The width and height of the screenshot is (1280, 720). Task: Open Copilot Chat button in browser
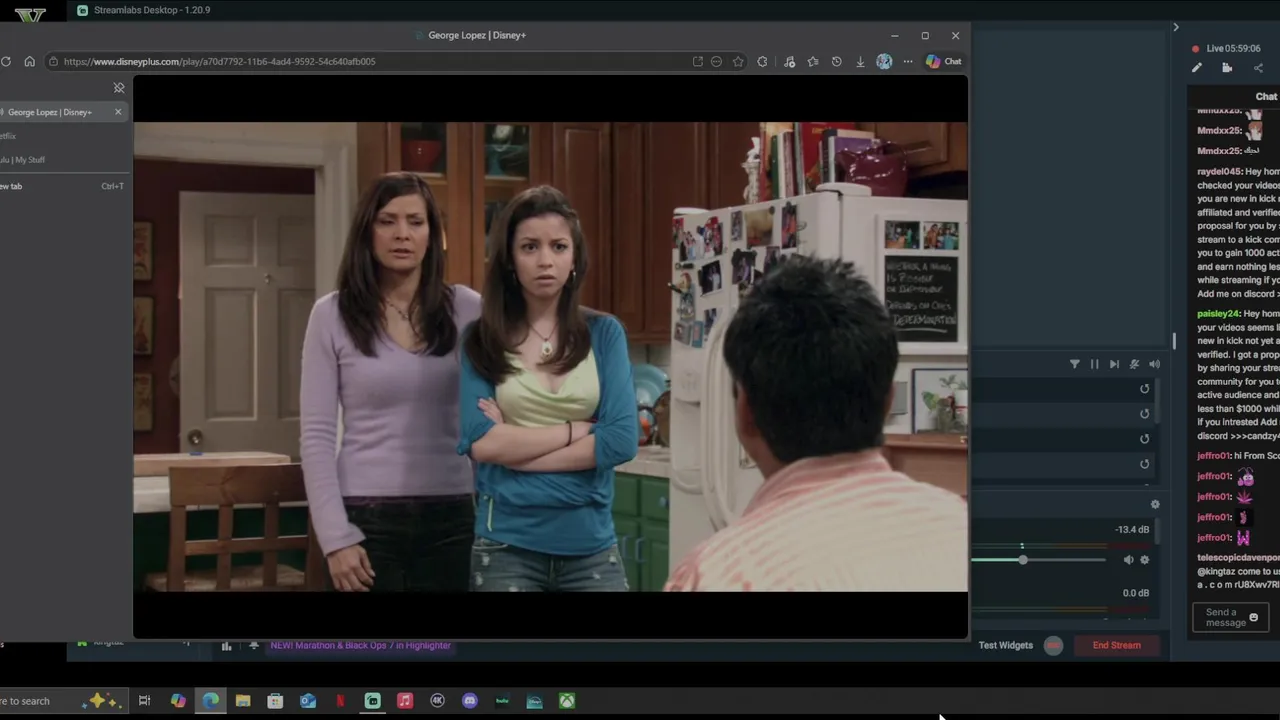[x=943, y=61]
